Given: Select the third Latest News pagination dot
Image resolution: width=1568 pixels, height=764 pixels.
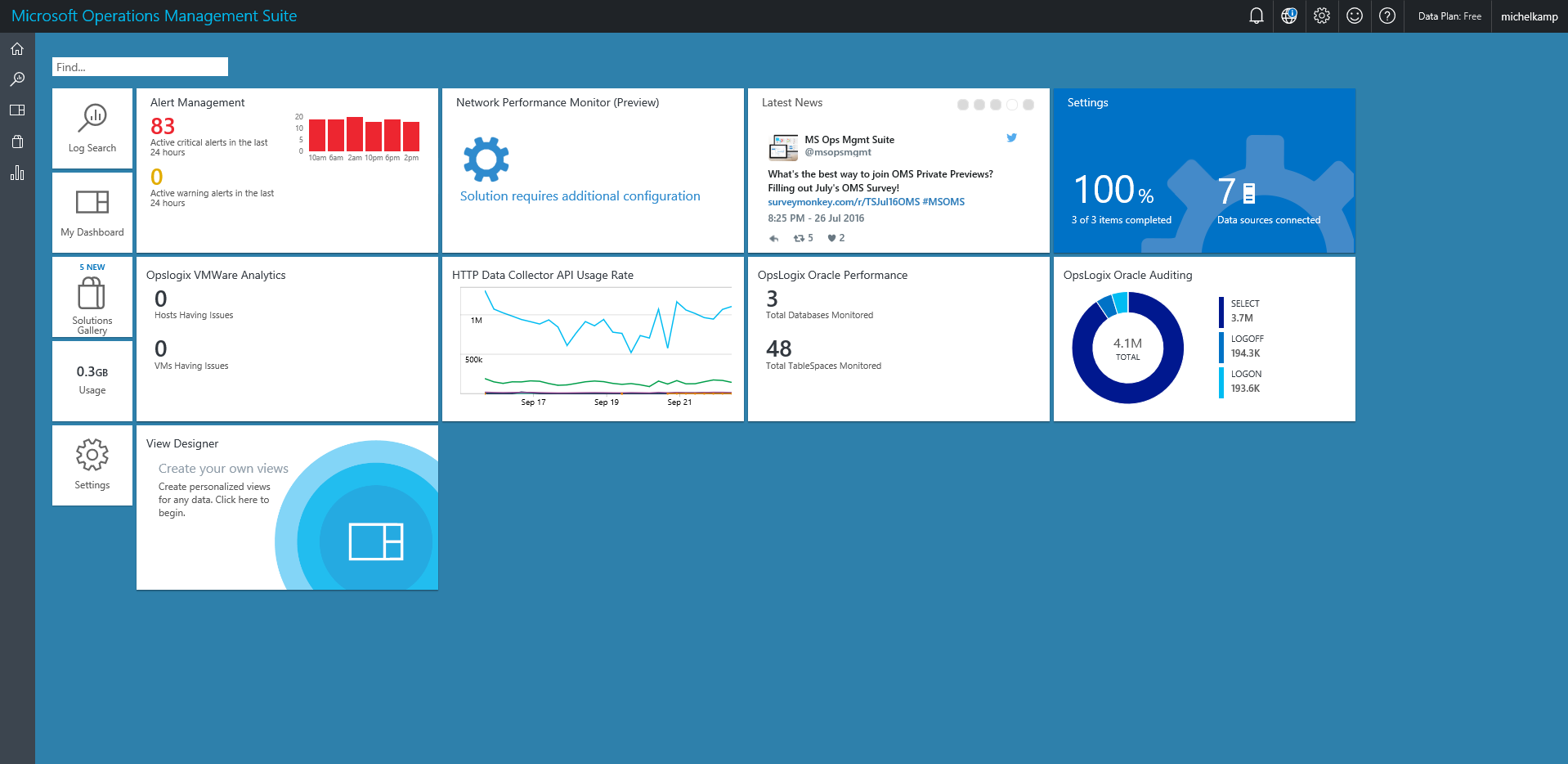Looking at the screenshot, I should [996, 105].
